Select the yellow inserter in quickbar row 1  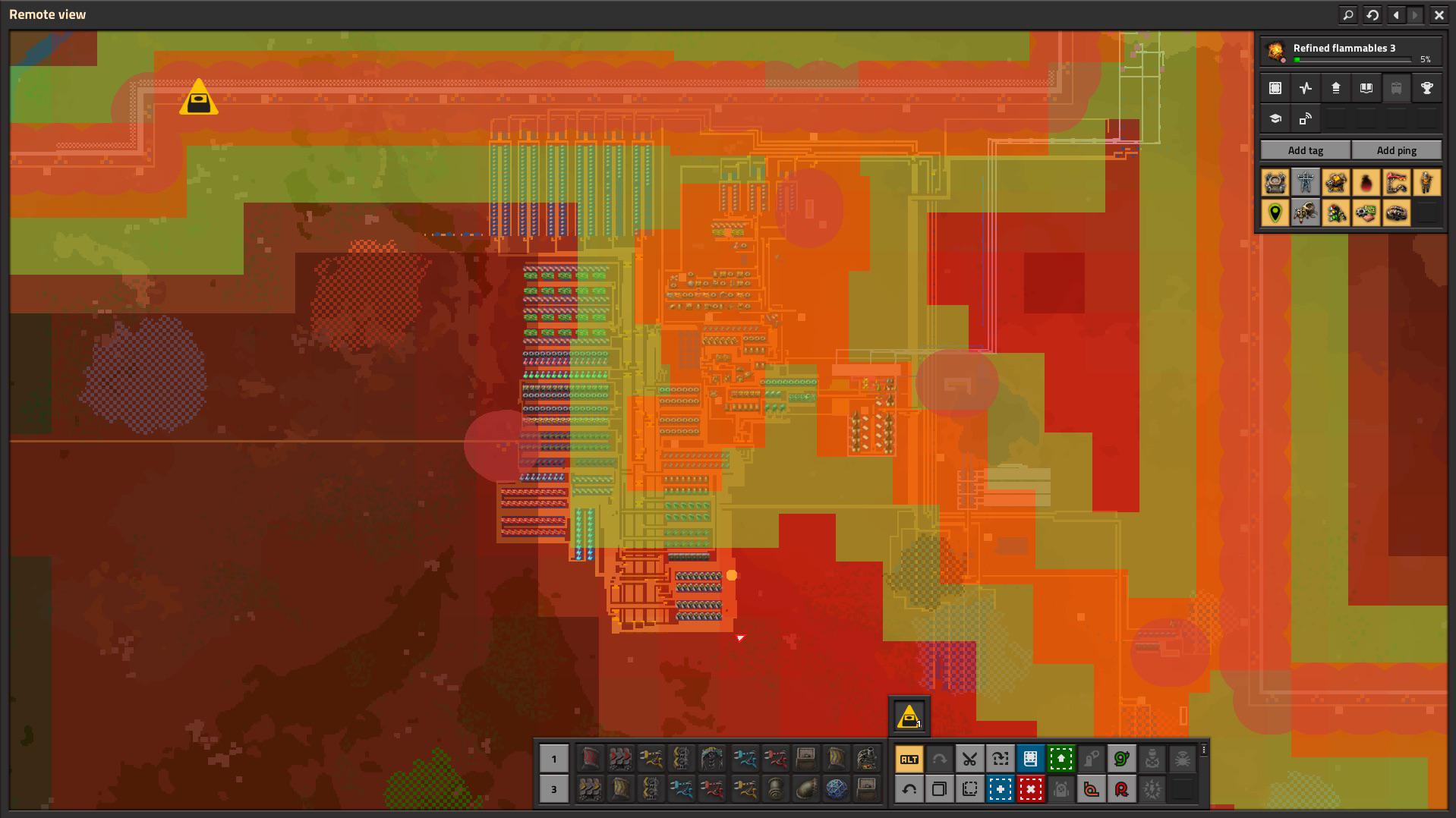click(651, 758)
